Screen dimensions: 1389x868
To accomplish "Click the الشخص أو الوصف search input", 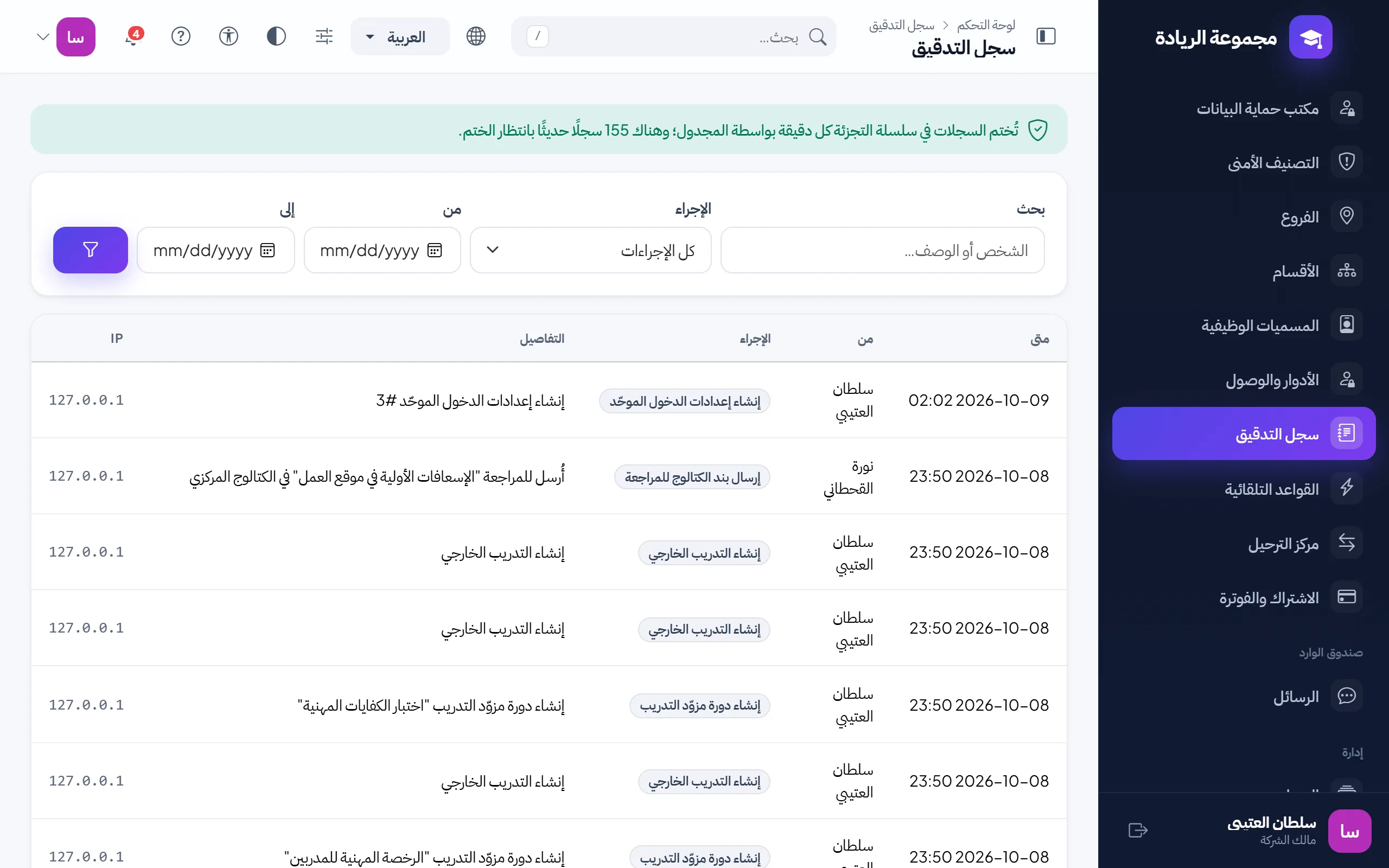I will [882, 250].
